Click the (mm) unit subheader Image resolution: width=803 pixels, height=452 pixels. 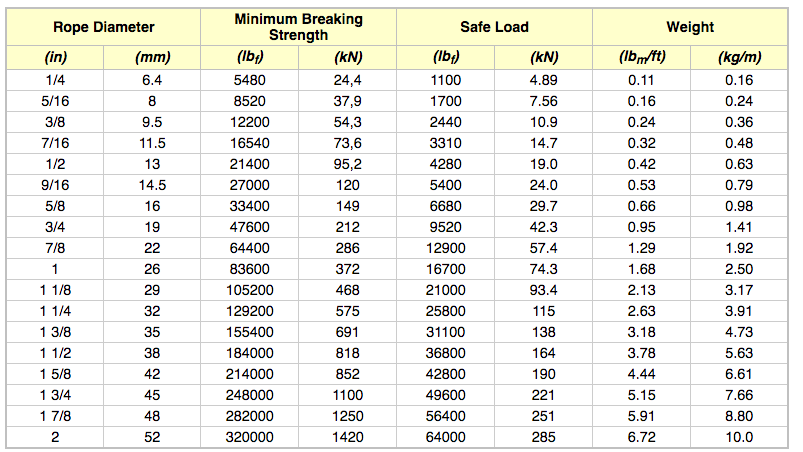[151, 58]
